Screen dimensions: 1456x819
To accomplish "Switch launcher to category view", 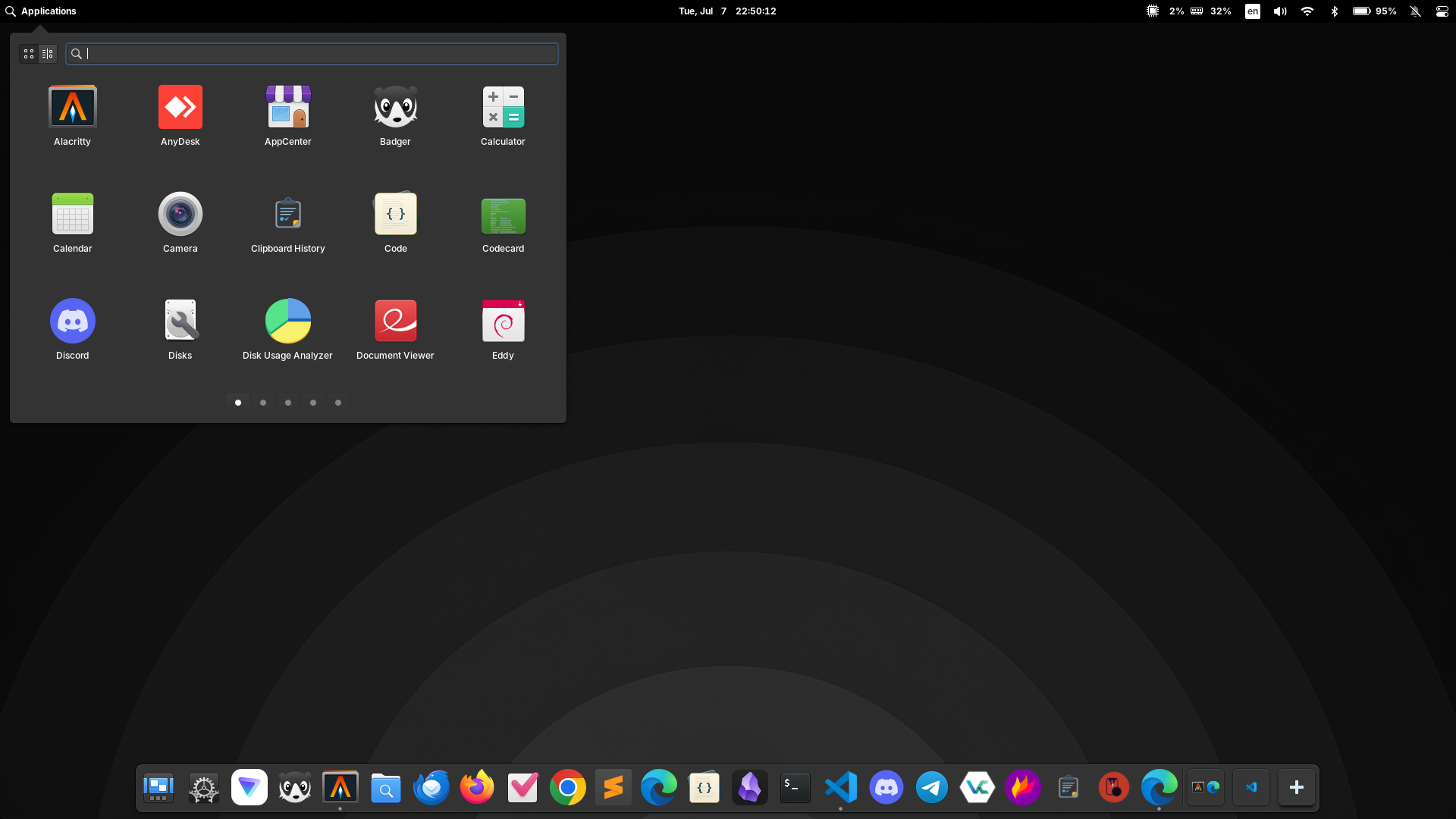I will pos(48,54).
